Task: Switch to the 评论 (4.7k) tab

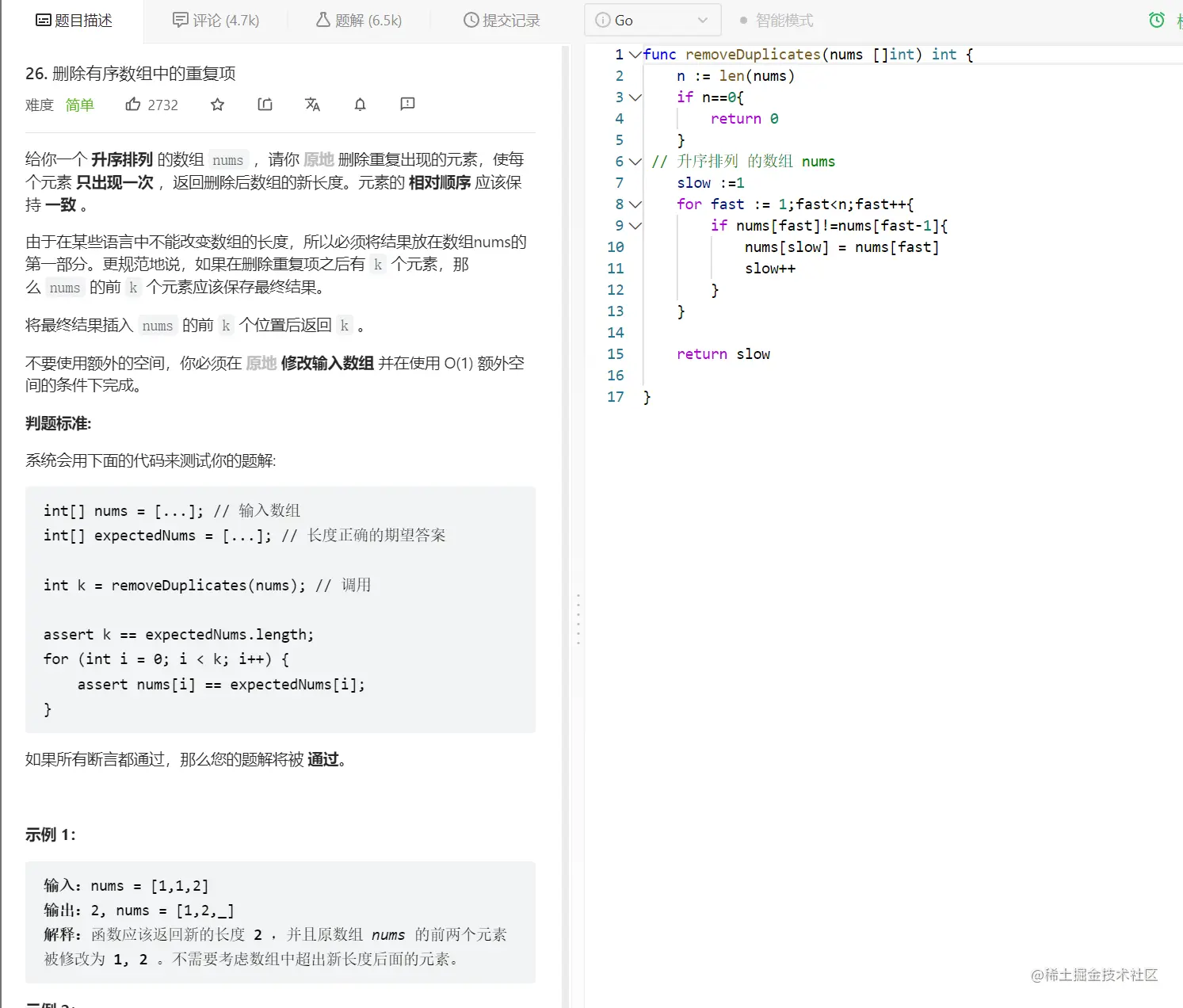Action: [216, 21]
